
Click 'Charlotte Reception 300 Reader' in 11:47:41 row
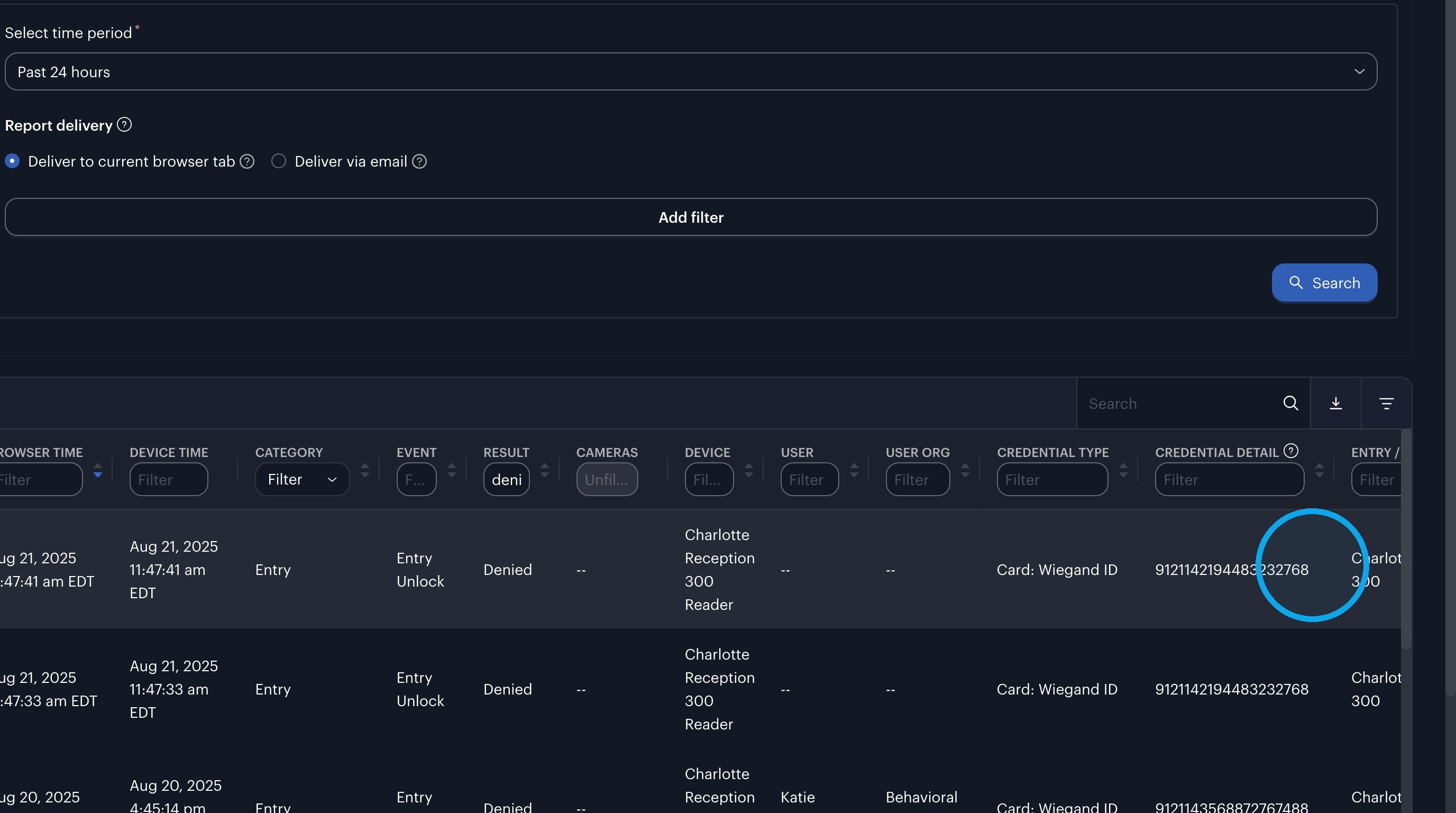point(719,569)
